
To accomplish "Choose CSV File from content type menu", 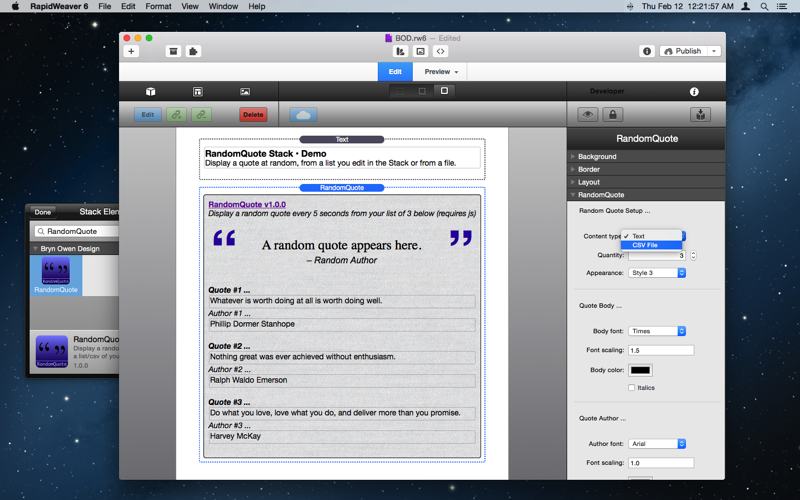I will 651,245.
